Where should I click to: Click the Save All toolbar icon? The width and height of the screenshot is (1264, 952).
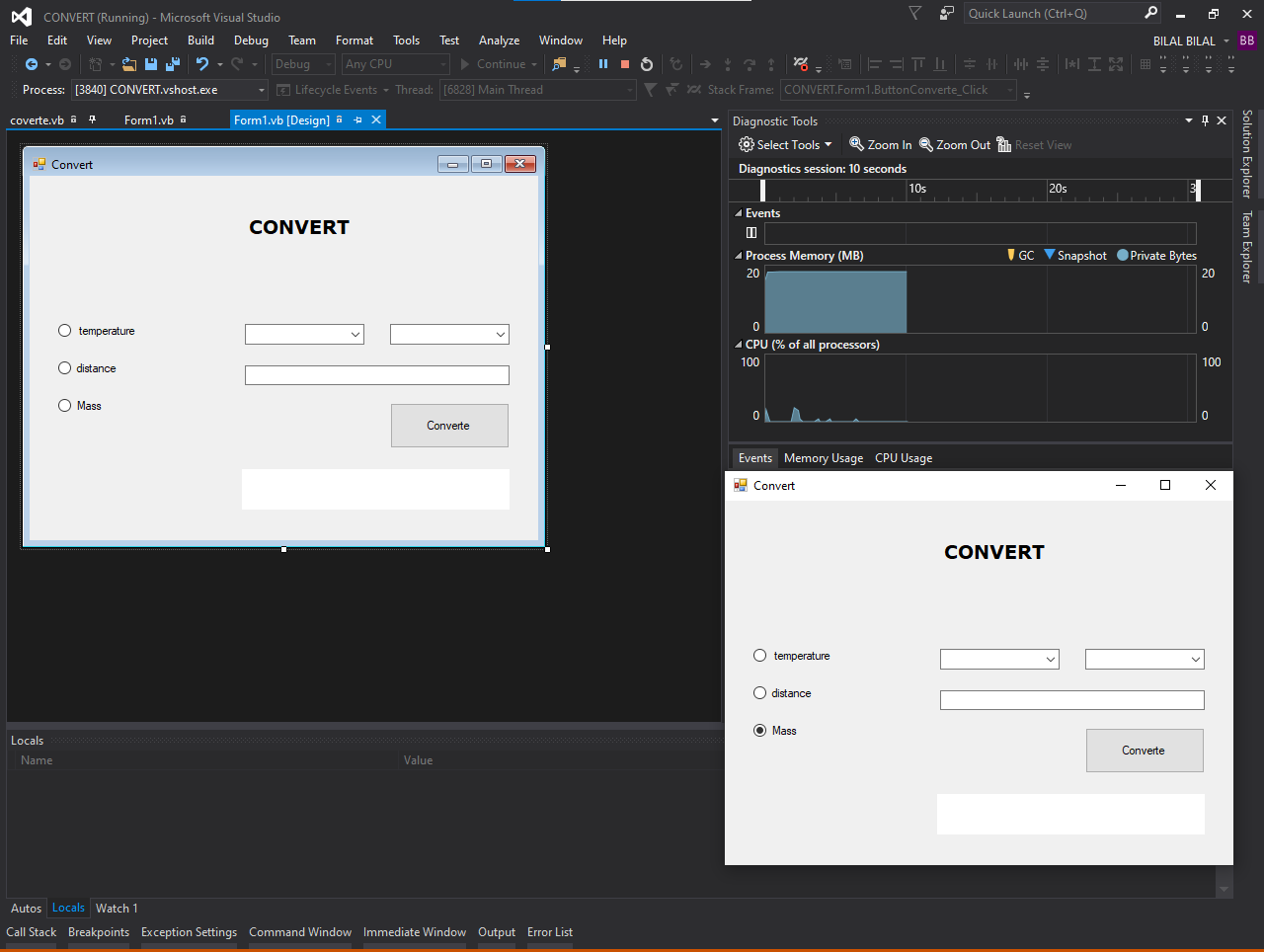pos(172,64)
